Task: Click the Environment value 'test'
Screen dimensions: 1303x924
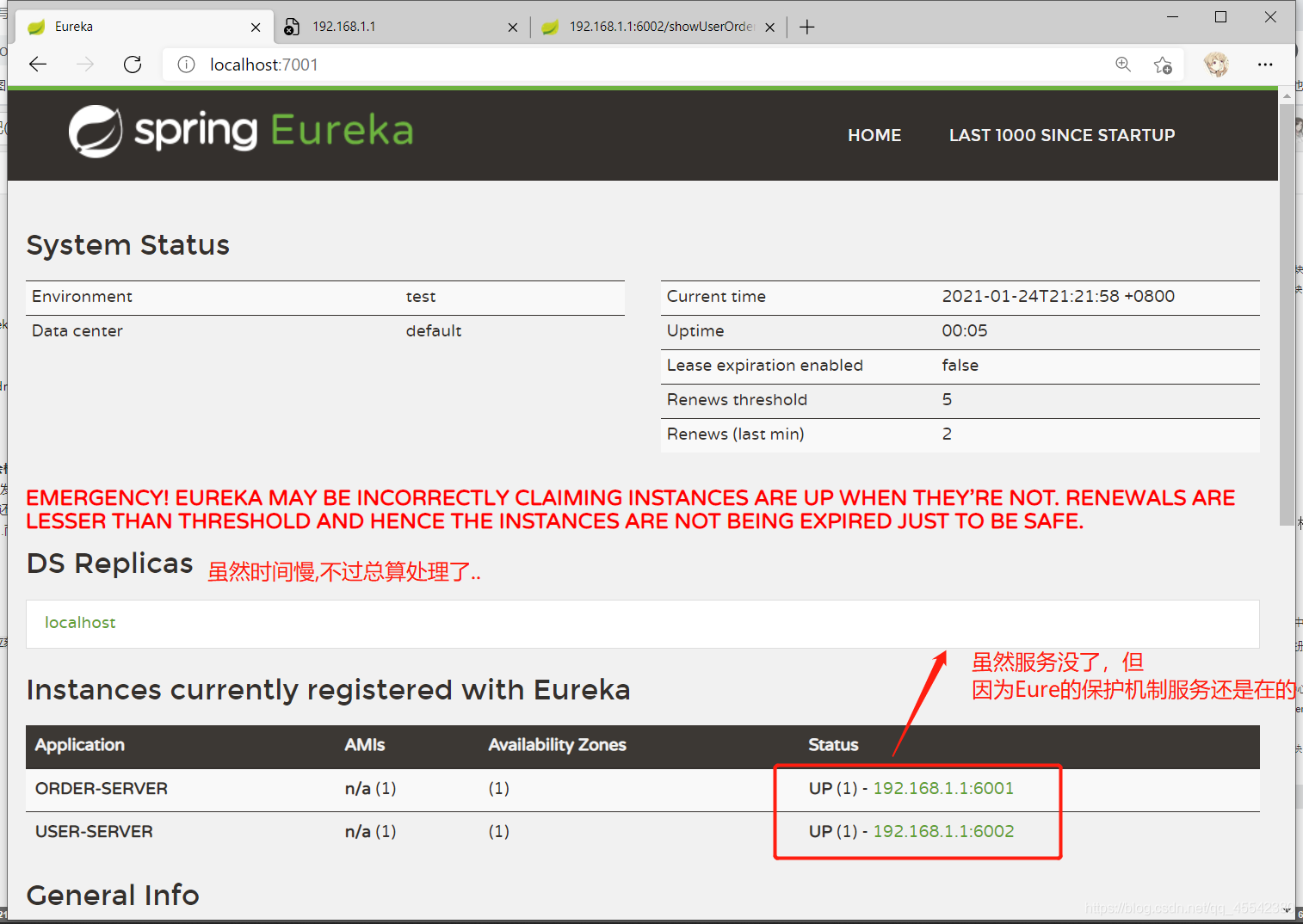Action: tap(421, 296)
